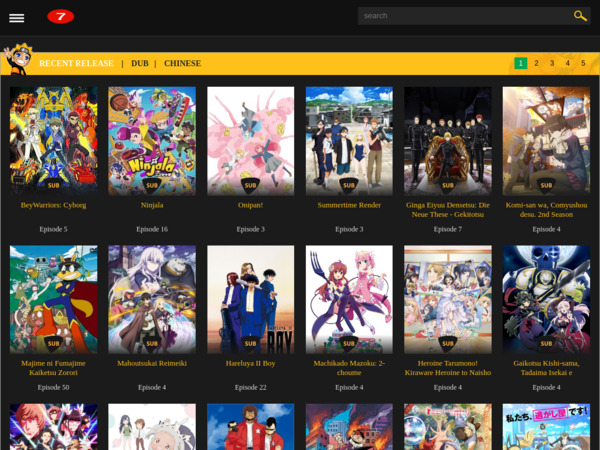
Task: Switch to the Chinese tab
Action: tap(183, 63)
